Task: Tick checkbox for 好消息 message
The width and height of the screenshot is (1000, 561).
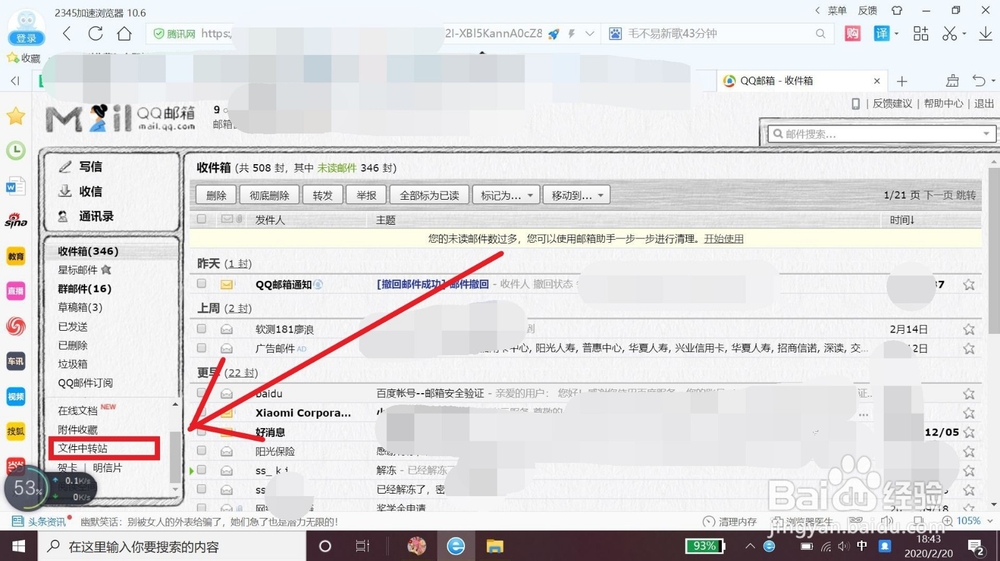Action: [x=202, y=432]
